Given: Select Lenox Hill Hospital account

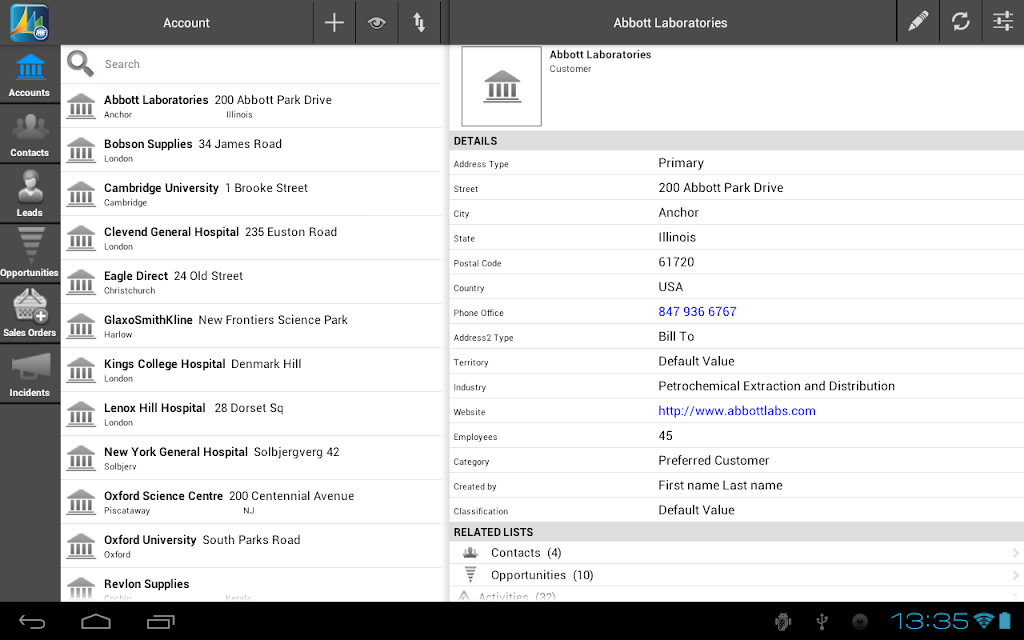Looking at the screenshot, I should click(x=251, y=413).
